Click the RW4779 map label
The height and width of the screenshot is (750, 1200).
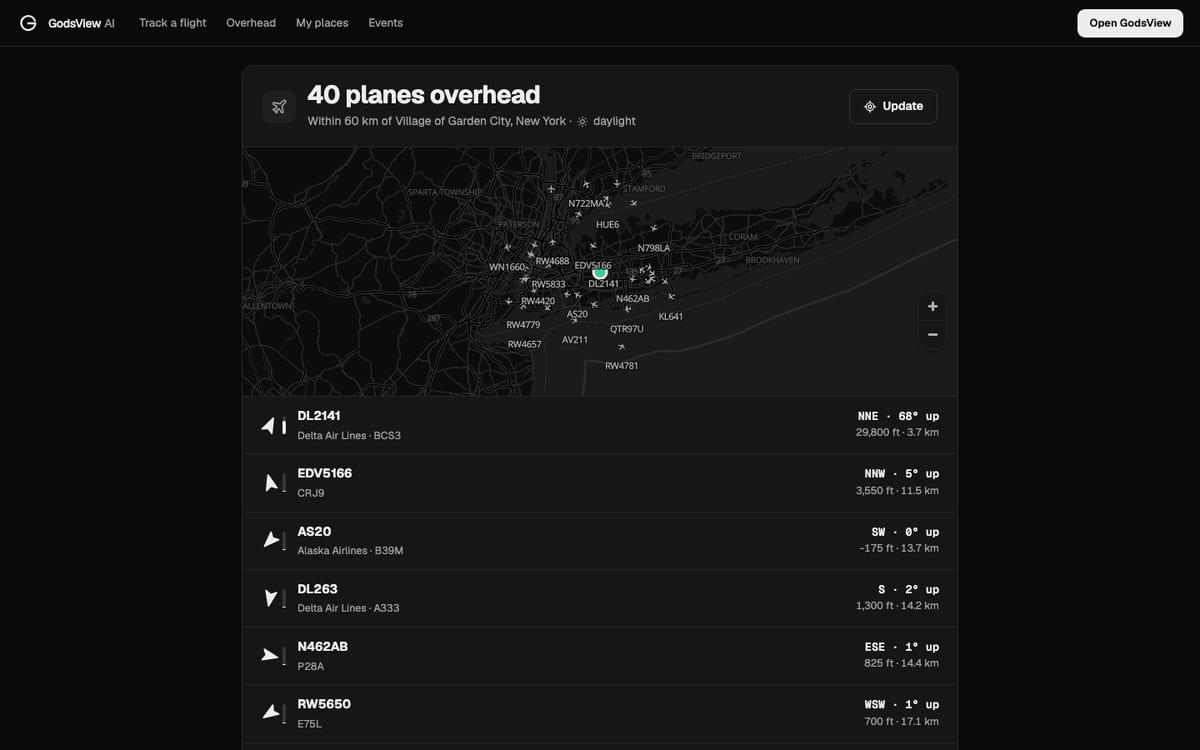coord(524,325)
